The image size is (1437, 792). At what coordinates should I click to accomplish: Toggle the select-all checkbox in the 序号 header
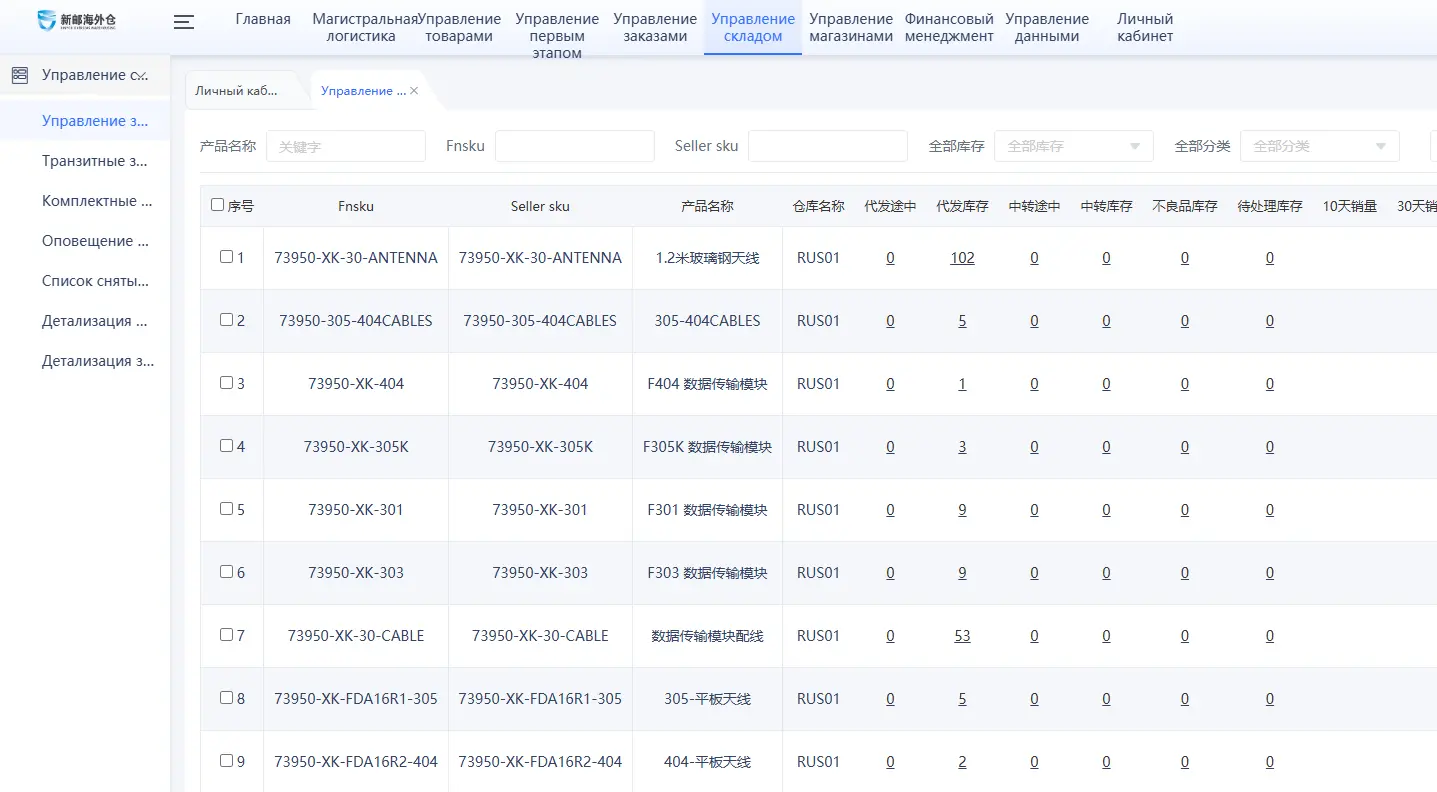[x=215, y=204]
